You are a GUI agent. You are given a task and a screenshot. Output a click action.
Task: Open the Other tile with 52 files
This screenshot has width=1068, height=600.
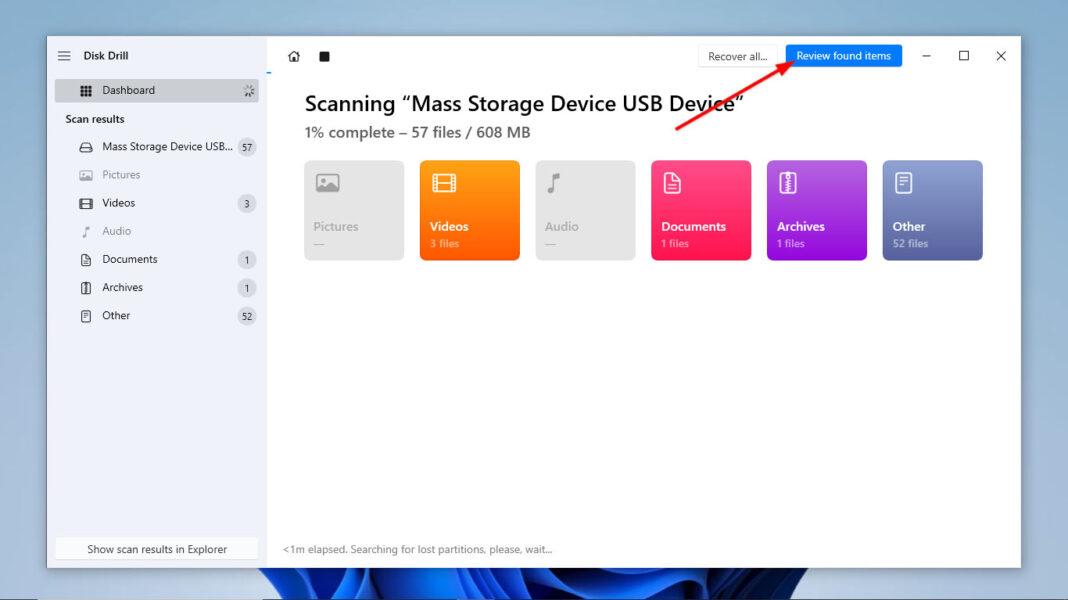point(932,210)
